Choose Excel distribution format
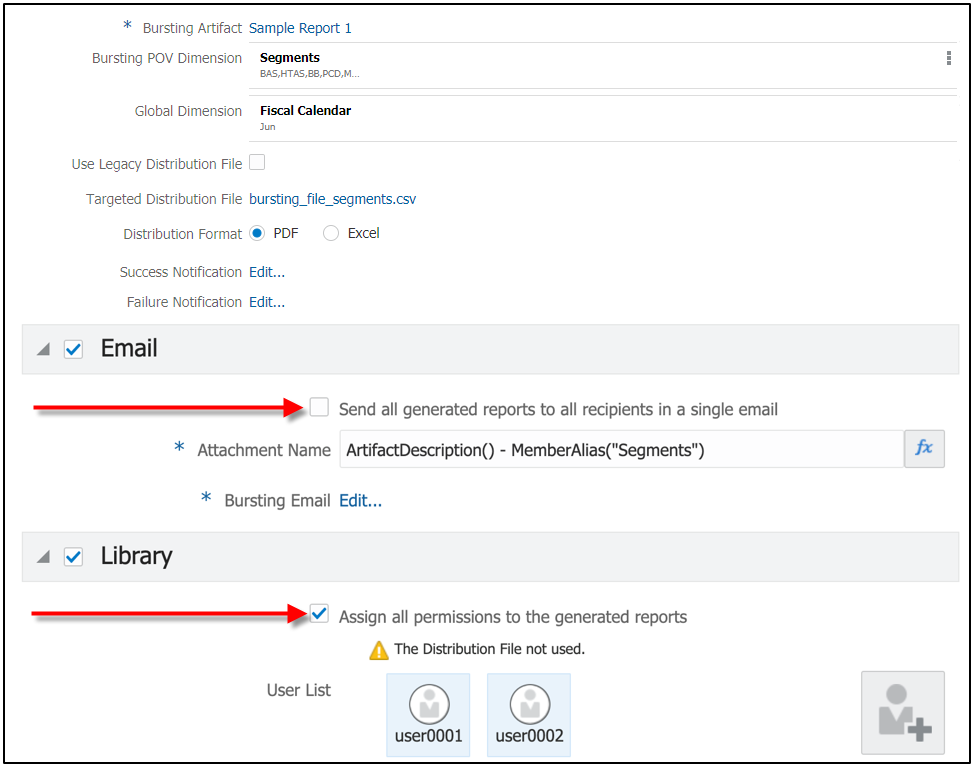 (331, 233)
